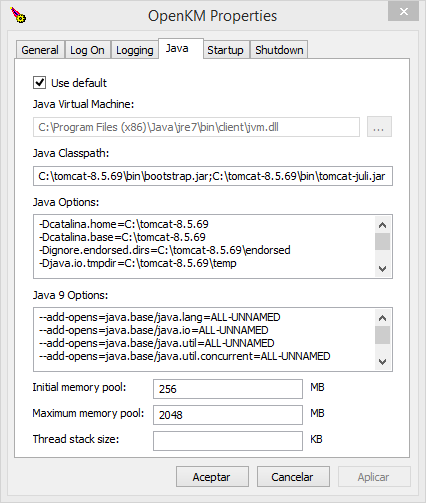426x503 pixels.
Task: Browse for JVM using the ellipsis button
Action: tap(379, 127)
